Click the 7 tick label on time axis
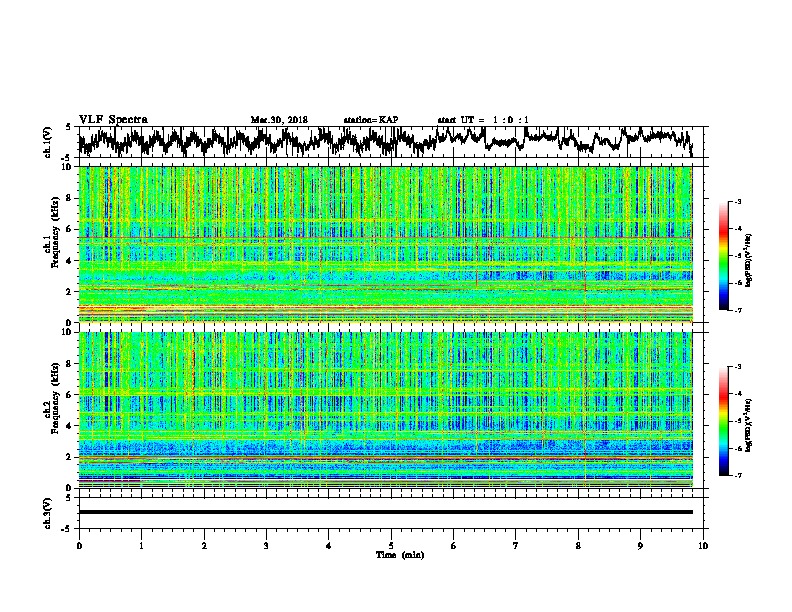 click(x=516, y=546)
